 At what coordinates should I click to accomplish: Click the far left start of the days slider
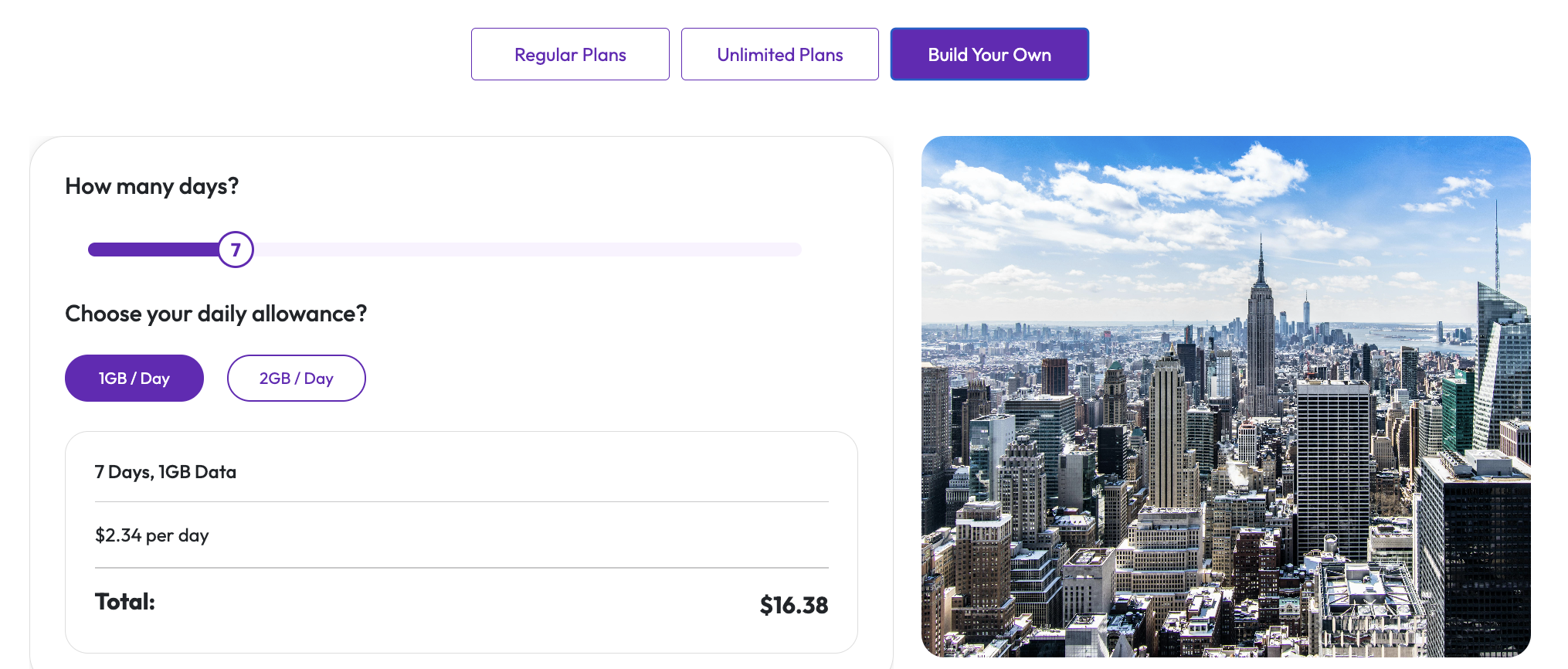92,250
